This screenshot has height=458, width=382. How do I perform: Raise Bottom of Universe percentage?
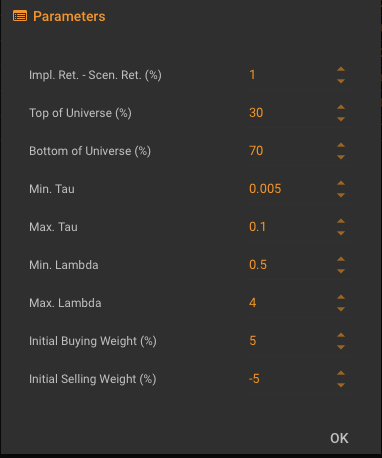coord(341,145)
